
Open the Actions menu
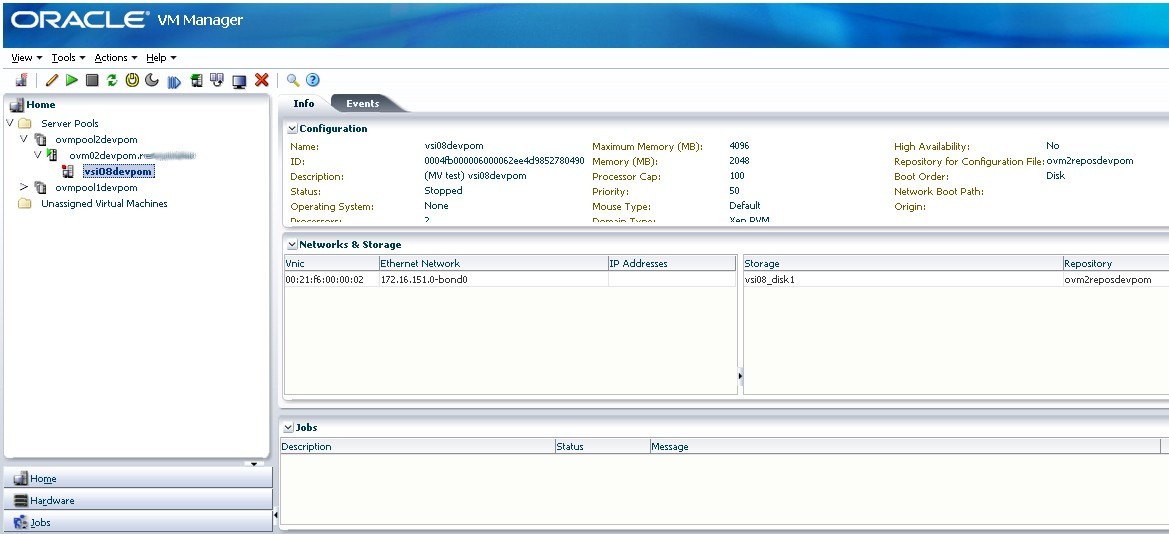click(116, 57)
